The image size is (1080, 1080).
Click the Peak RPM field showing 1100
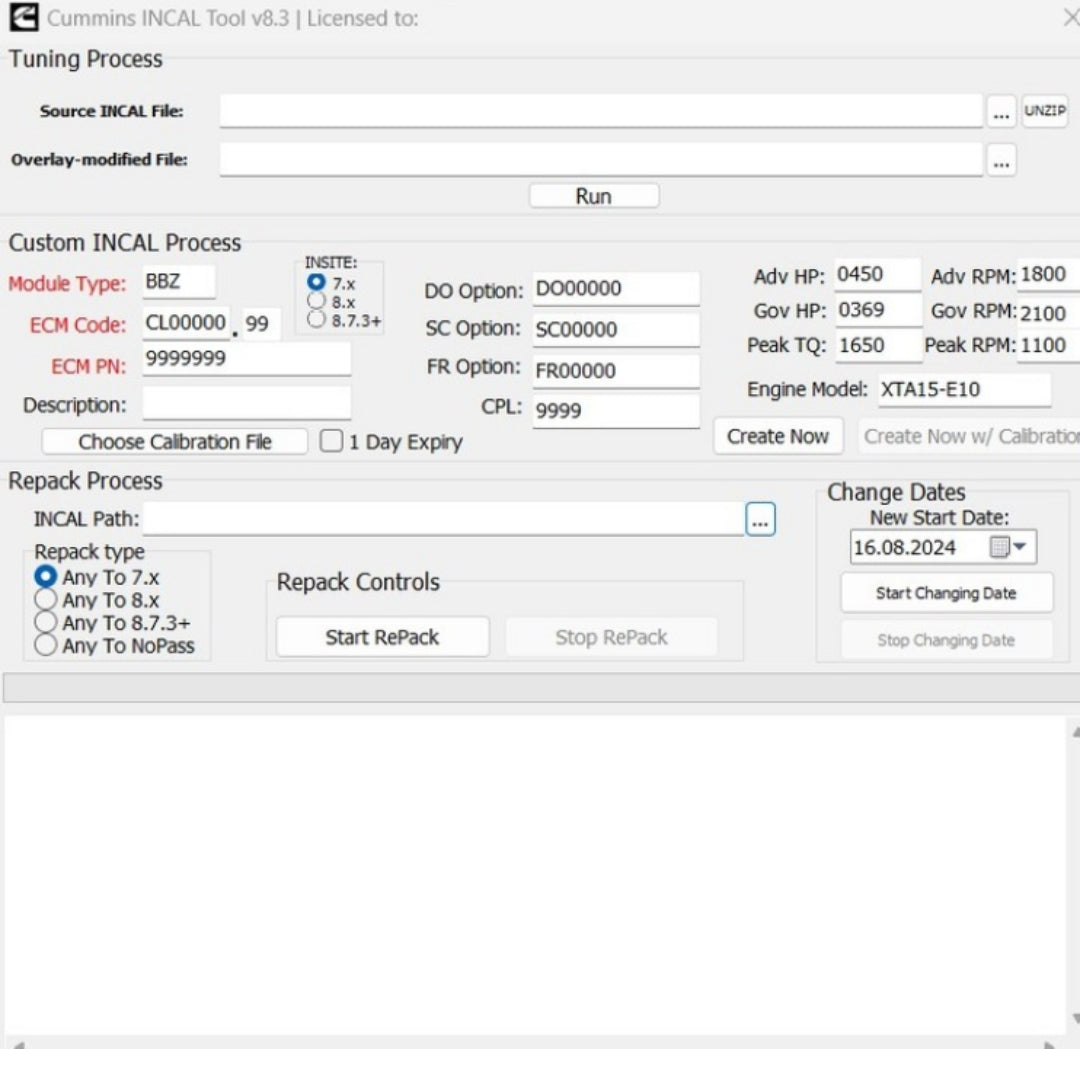point(1048,345)
